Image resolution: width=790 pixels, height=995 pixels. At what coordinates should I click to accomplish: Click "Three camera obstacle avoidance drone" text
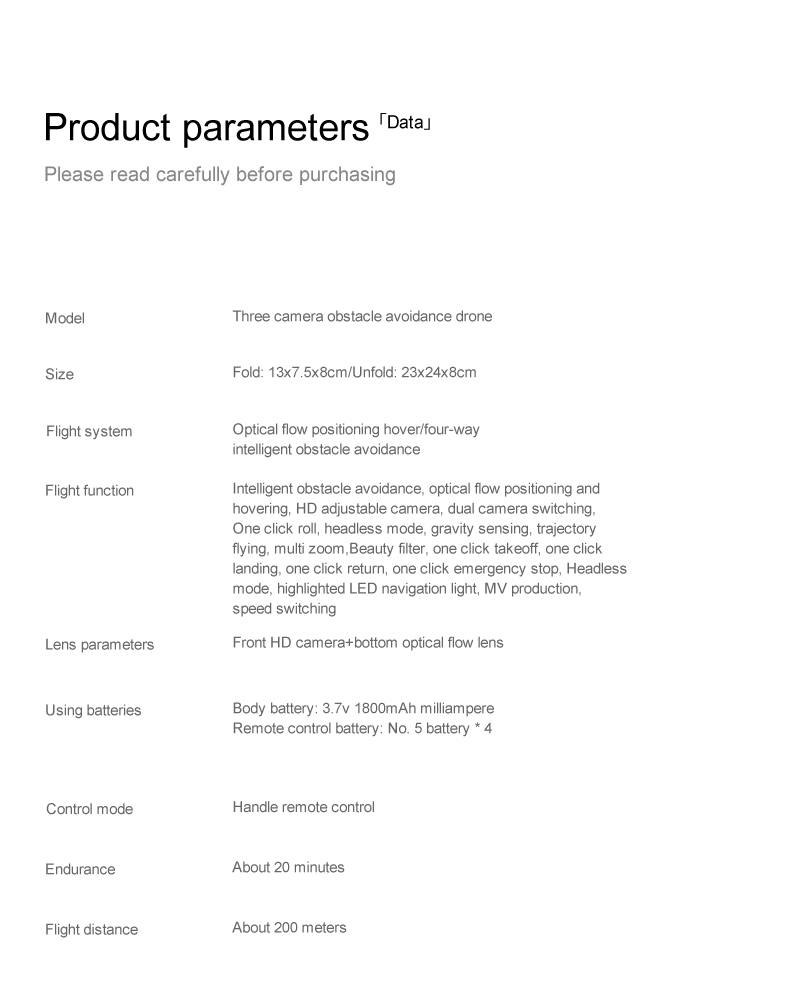pyautogui.click(x=362, y=317)
